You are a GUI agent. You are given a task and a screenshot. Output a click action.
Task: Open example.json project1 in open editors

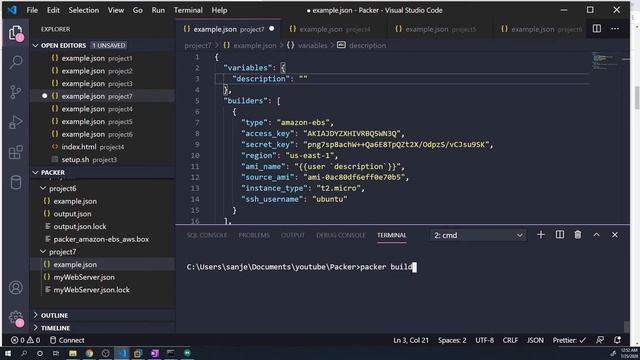(x=102, y=58)
